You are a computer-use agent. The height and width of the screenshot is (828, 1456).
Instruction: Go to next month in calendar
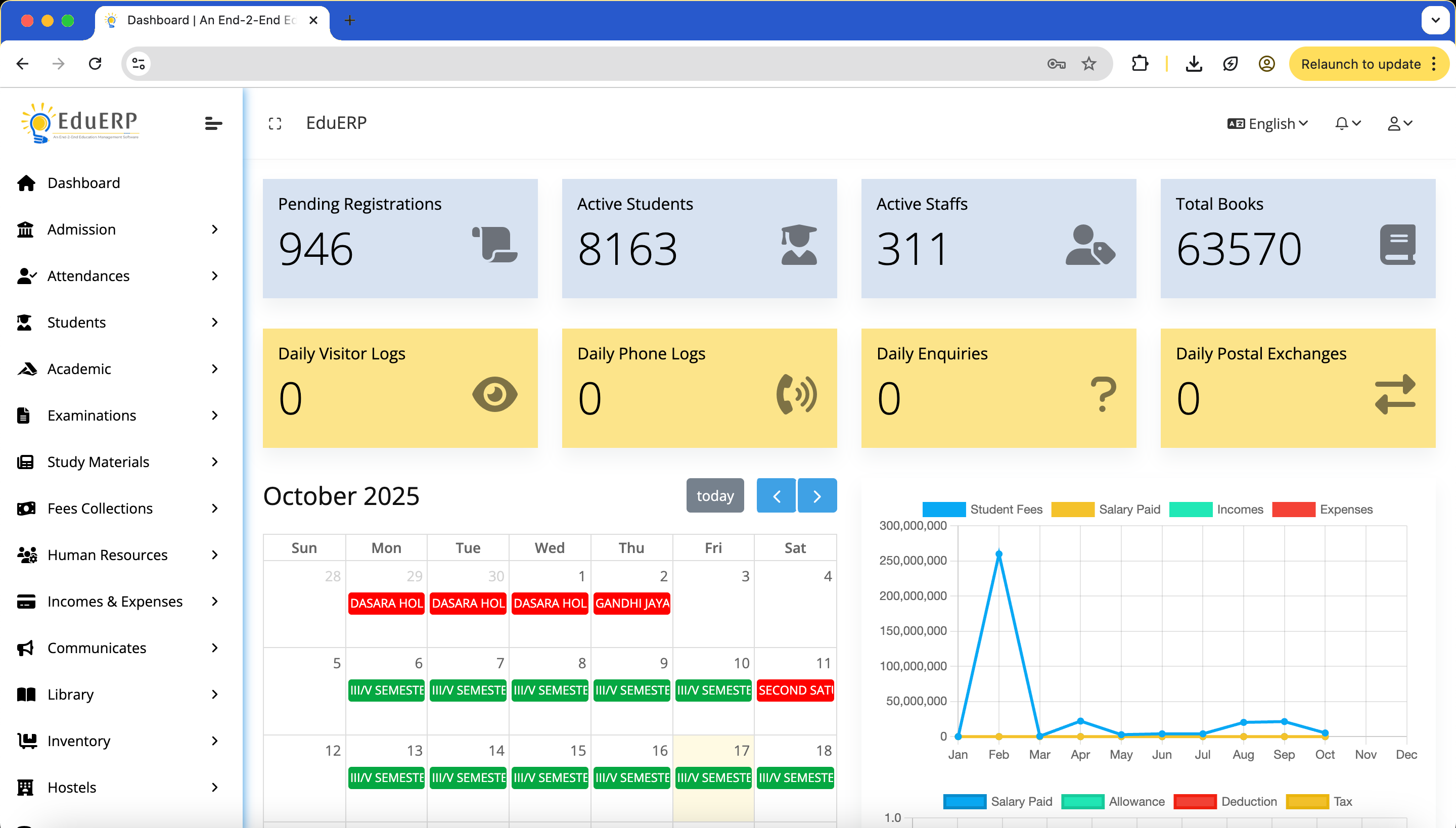(x=817, y=495)
